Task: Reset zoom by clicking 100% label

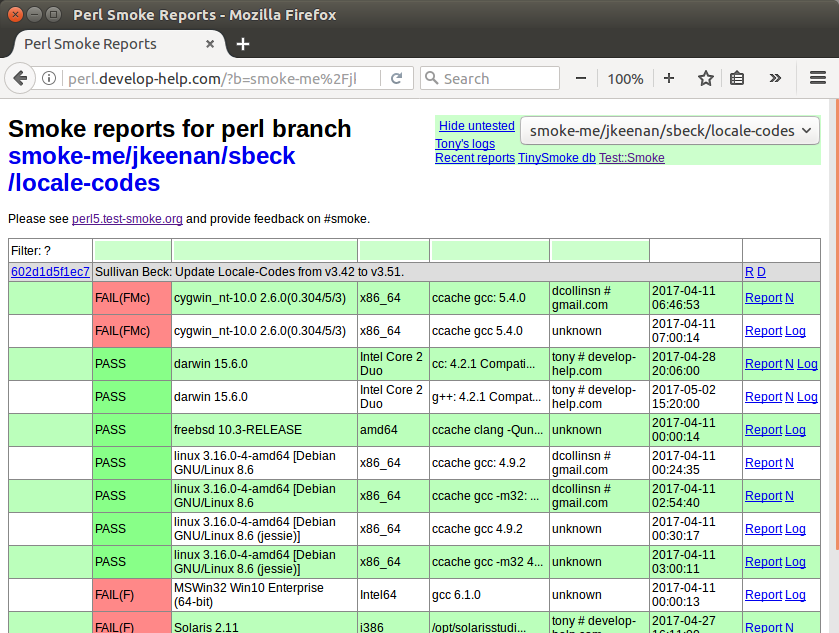Action: click(625, 78)
